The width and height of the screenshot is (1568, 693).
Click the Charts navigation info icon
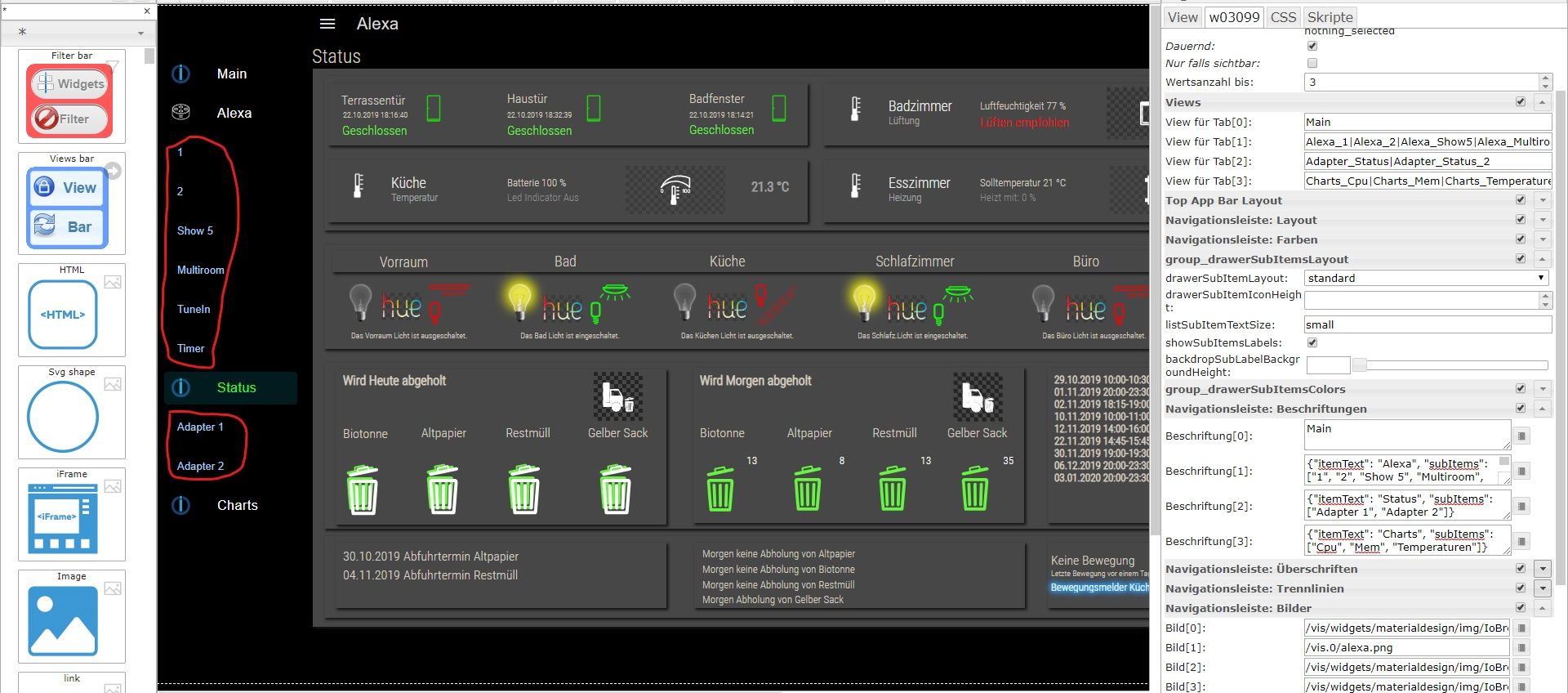click(181, 505)
